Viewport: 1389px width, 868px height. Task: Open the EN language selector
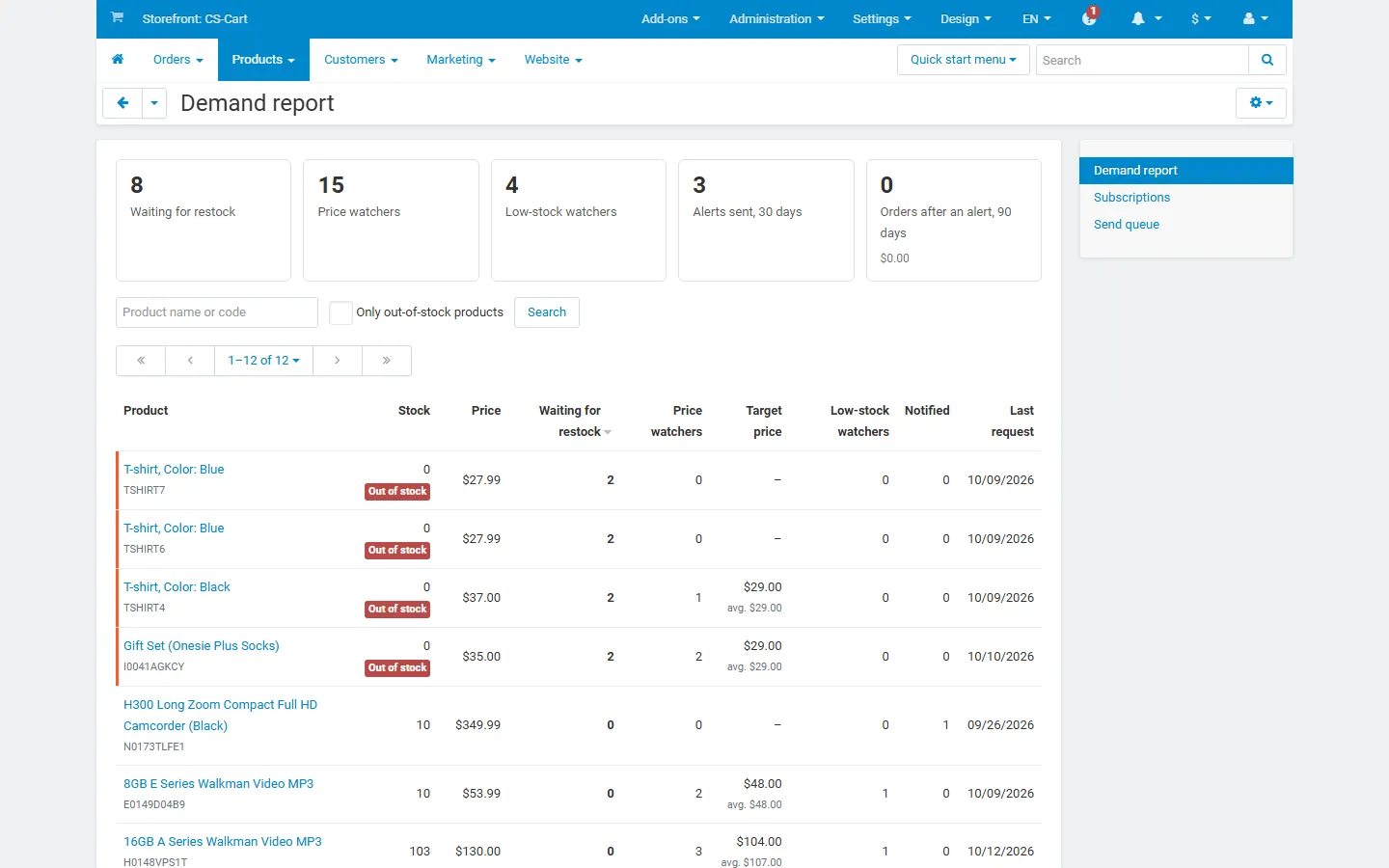pyautogui.click(x=1037, y=18)
